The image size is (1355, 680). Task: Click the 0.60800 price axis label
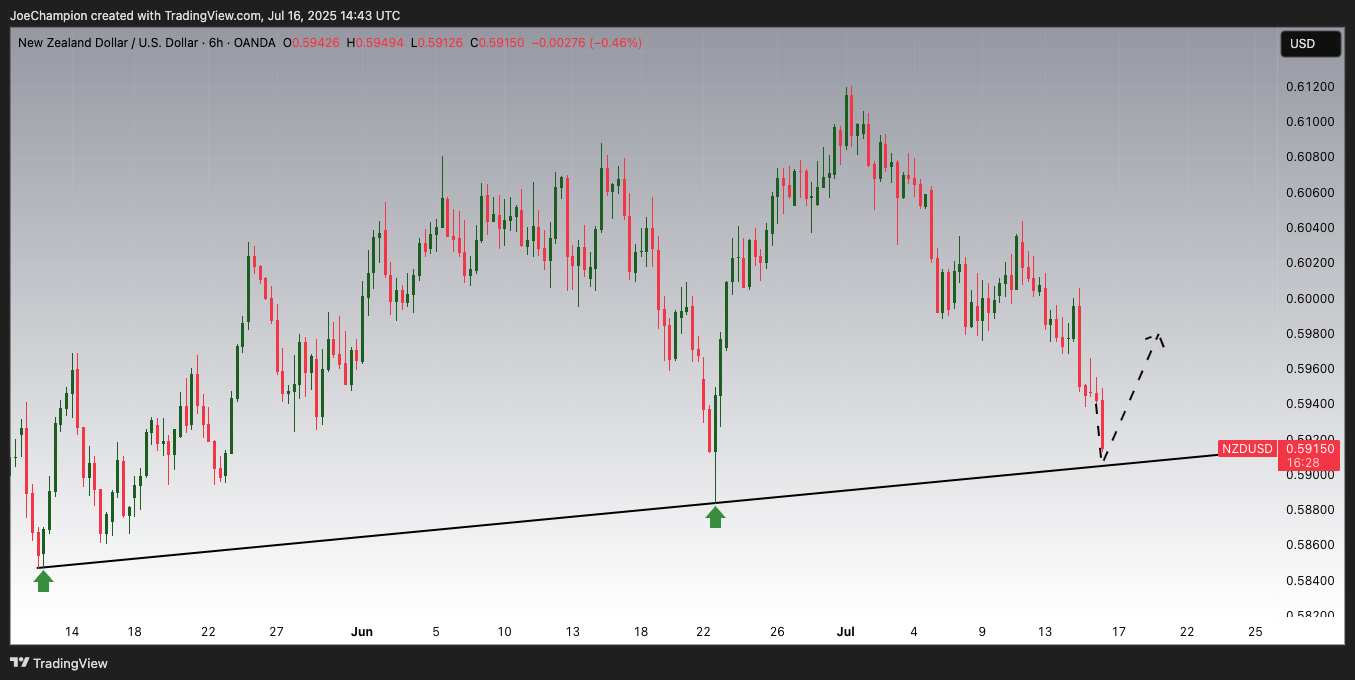click(1308, 157)
